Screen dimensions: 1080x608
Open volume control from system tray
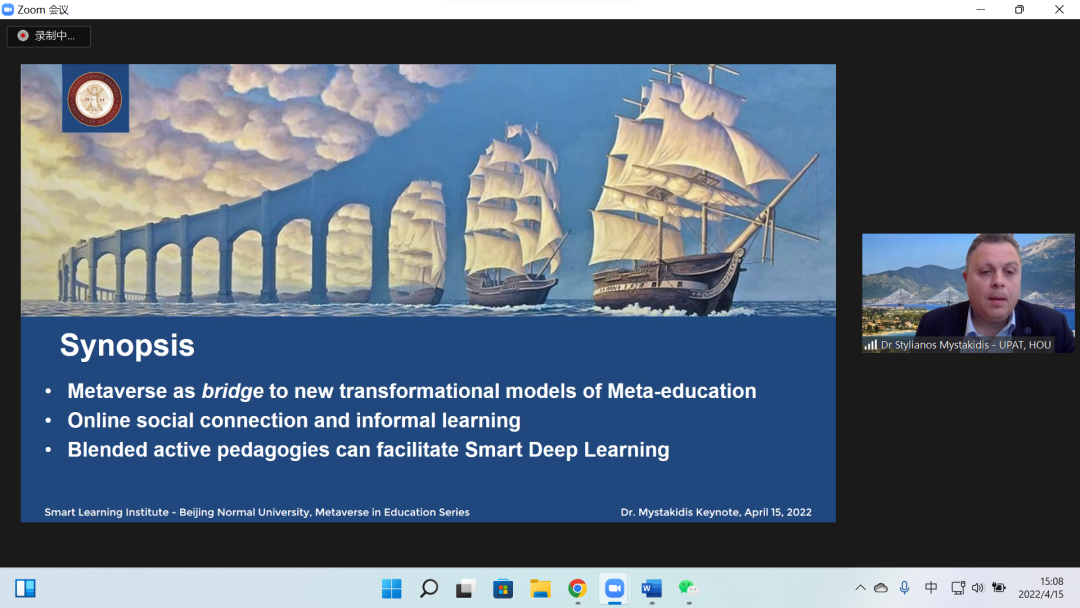[x=977, y=588]
